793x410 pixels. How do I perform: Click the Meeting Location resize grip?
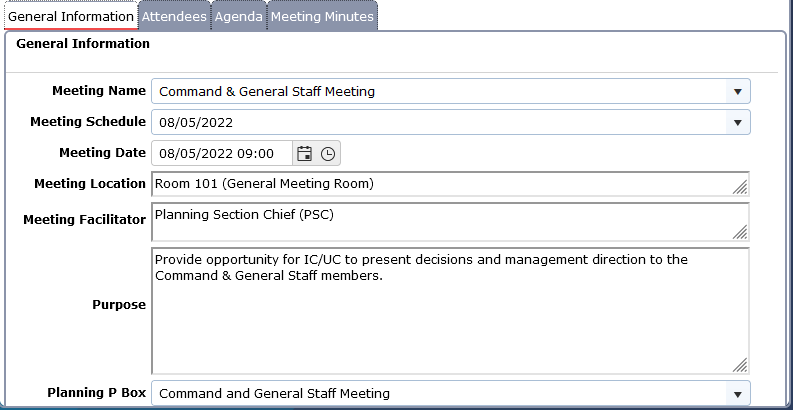pos(740,187)
